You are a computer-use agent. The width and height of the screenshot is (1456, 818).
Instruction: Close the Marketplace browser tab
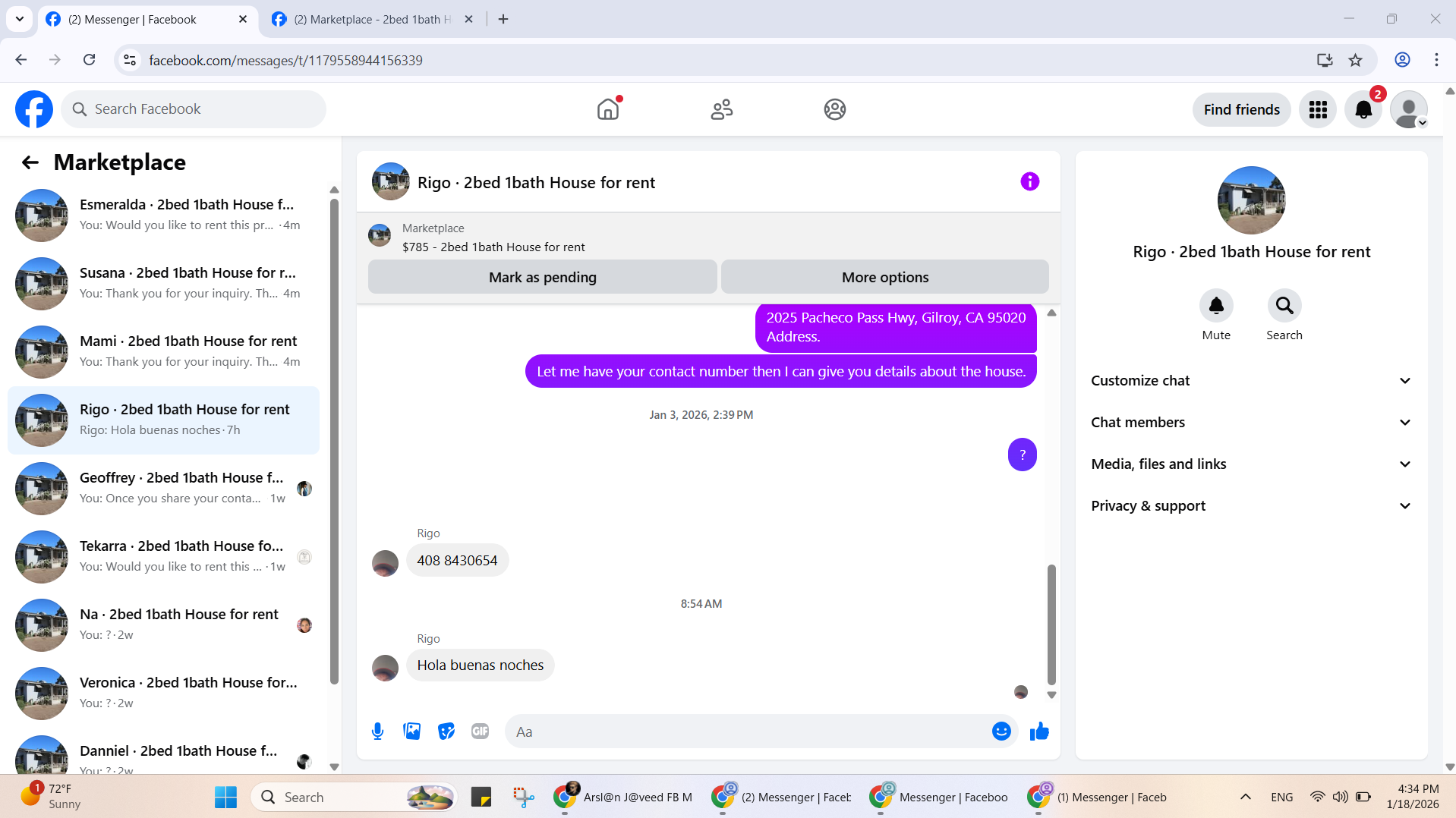click(469, 19)
